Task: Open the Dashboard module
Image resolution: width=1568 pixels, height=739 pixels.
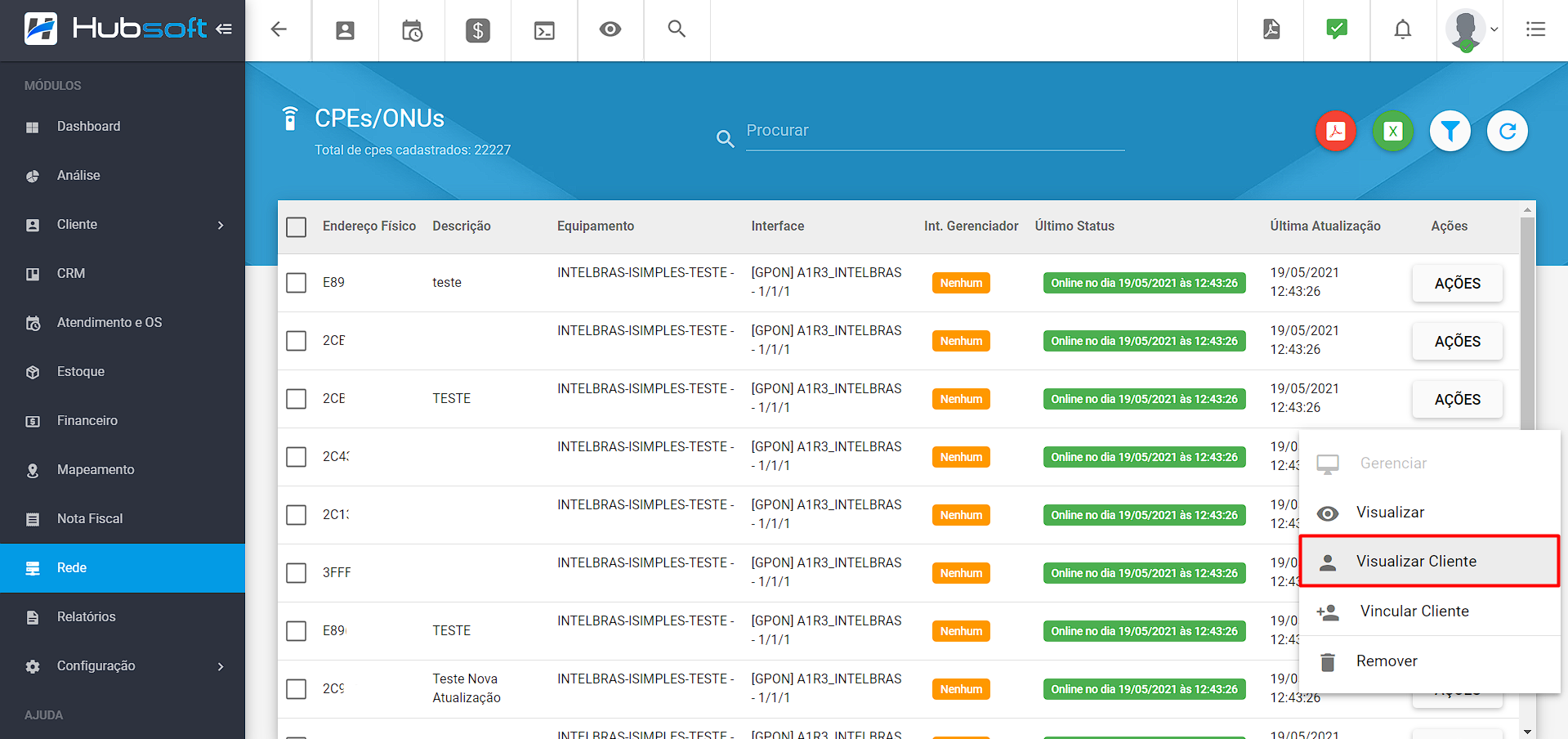Action: (x=123, y=127)
